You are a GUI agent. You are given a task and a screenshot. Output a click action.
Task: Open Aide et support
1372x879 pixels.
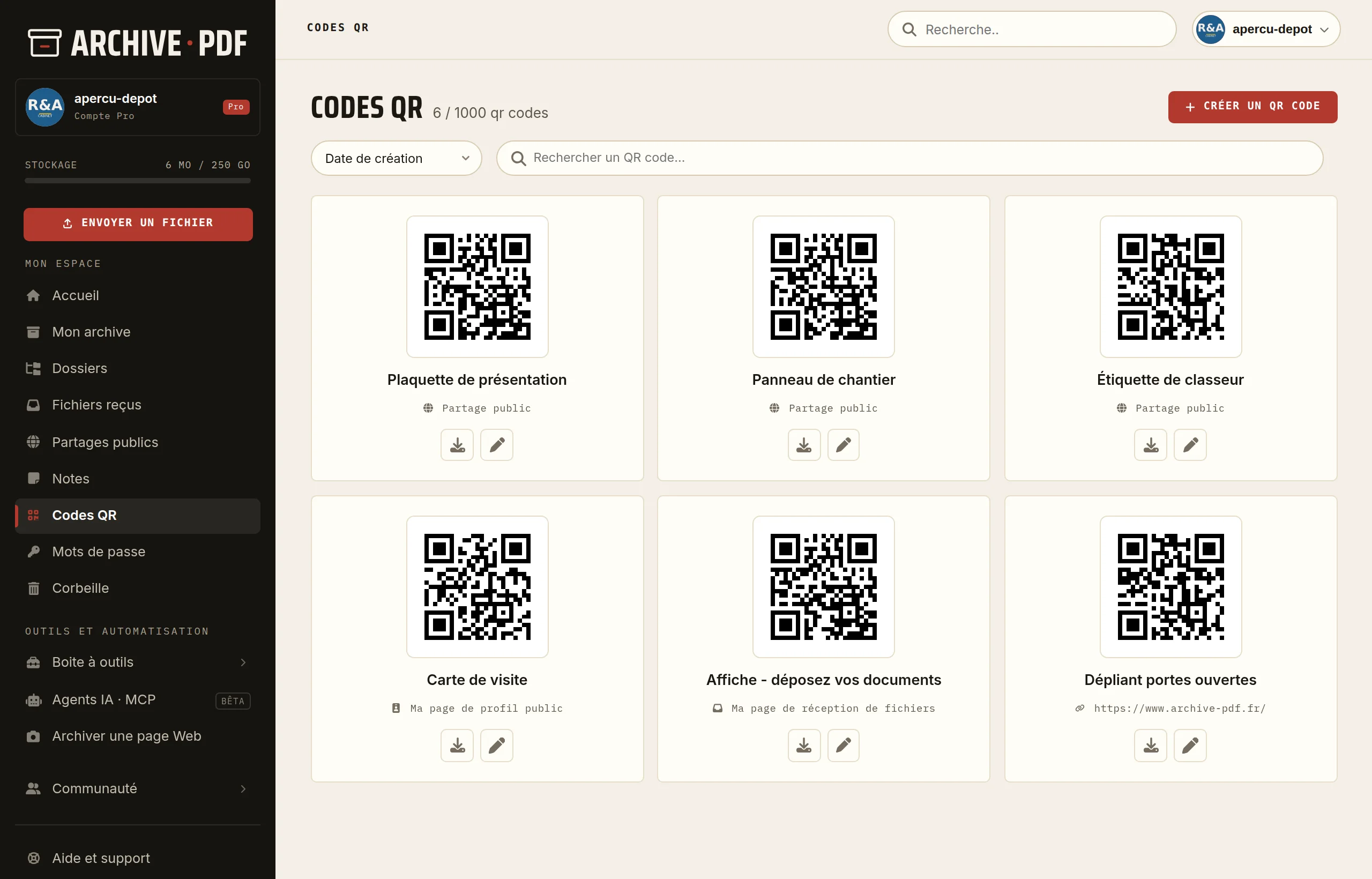(138, 859)
